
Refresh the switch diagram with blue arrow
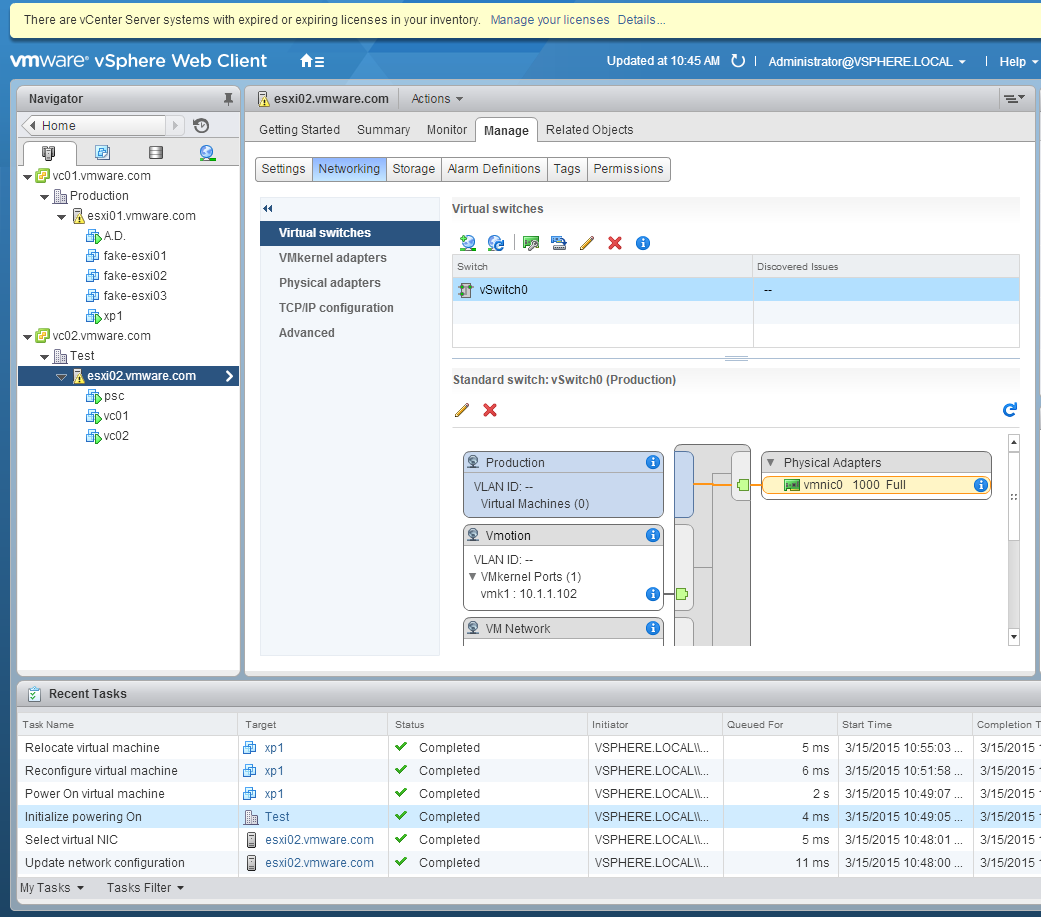tap(1010, 410)
